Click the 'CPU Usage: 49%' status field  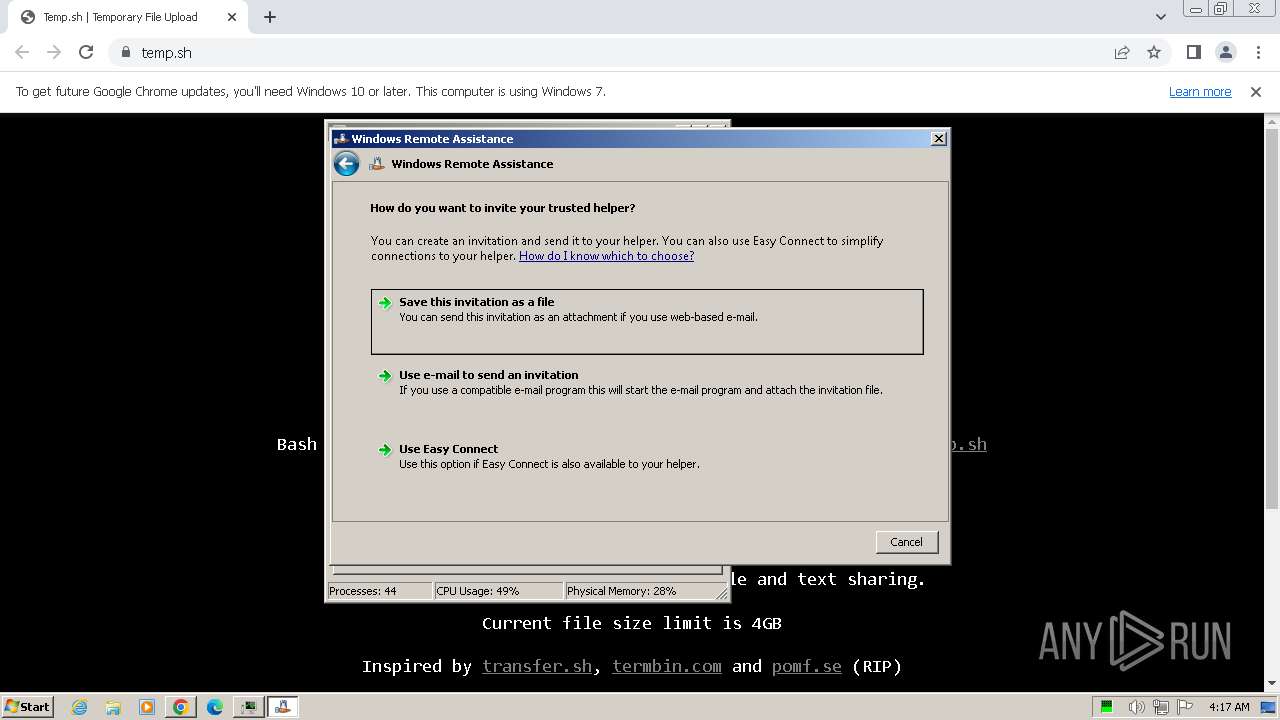tap(498, 591)
